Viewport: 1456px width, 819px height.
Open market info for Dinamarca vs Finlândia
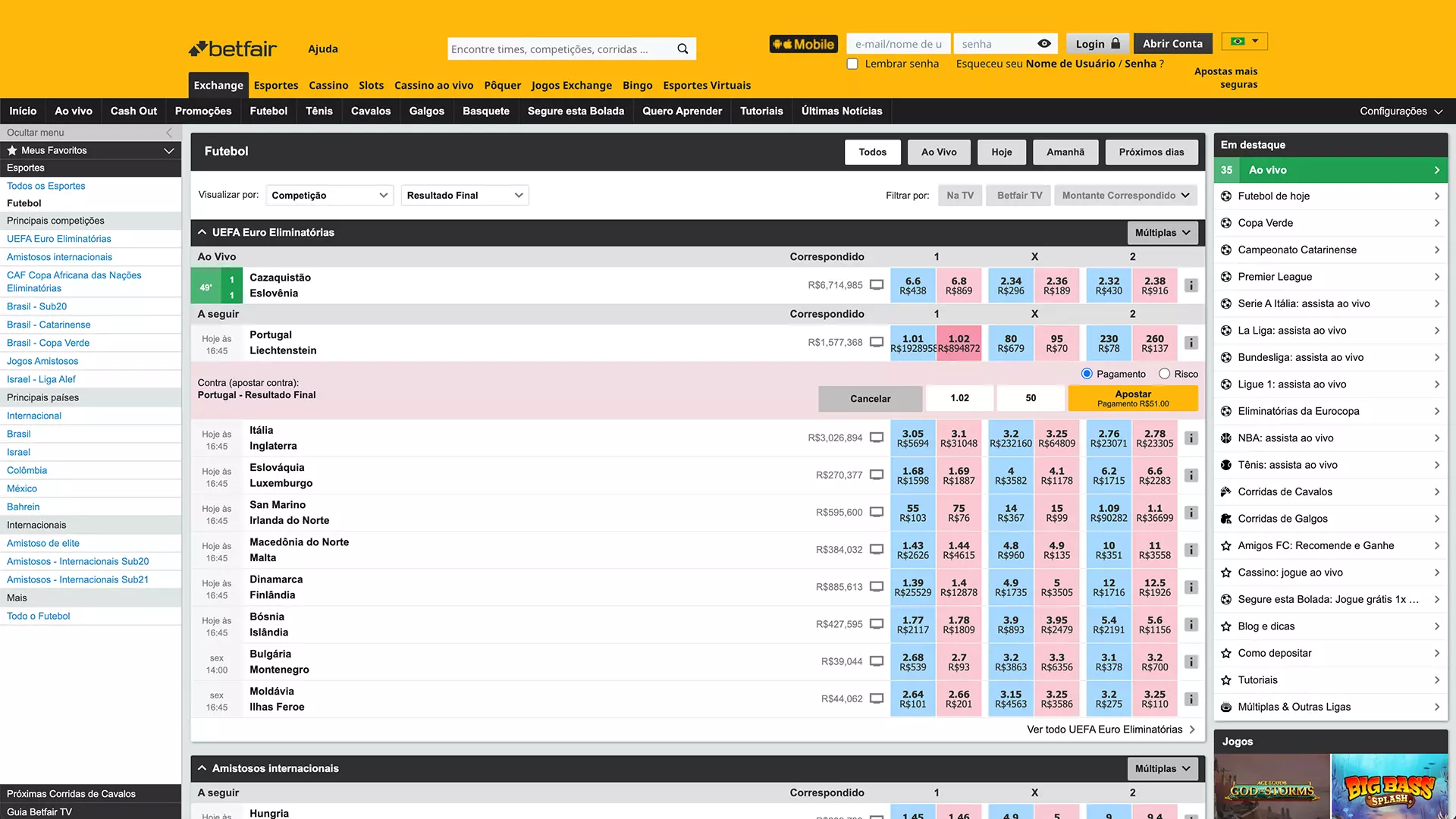coord(1191,587)
